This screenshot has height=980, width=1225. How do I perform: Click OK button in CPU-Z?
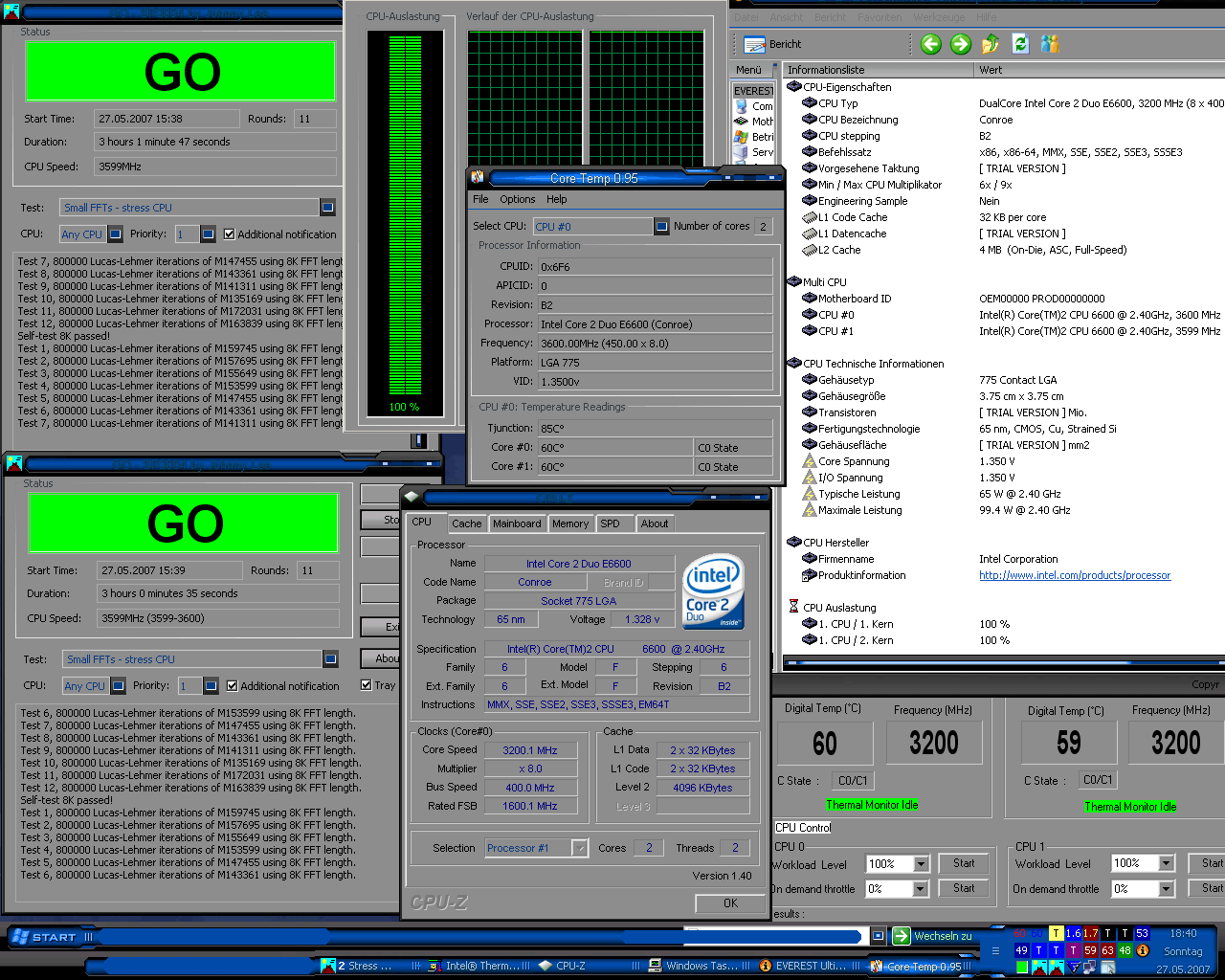coord(730,902)
